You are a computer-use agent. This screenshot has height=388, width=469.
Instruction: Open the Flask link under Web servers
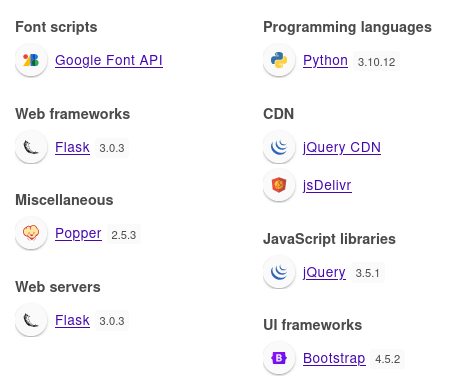click(72, 320)
